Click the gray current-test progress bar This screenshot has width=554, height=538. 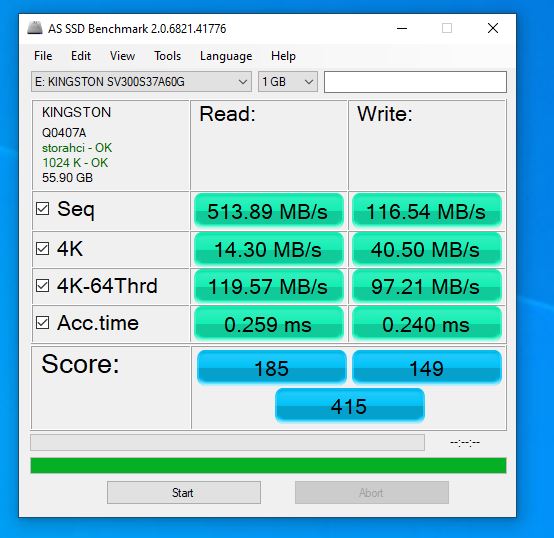[x=228, y=443]
